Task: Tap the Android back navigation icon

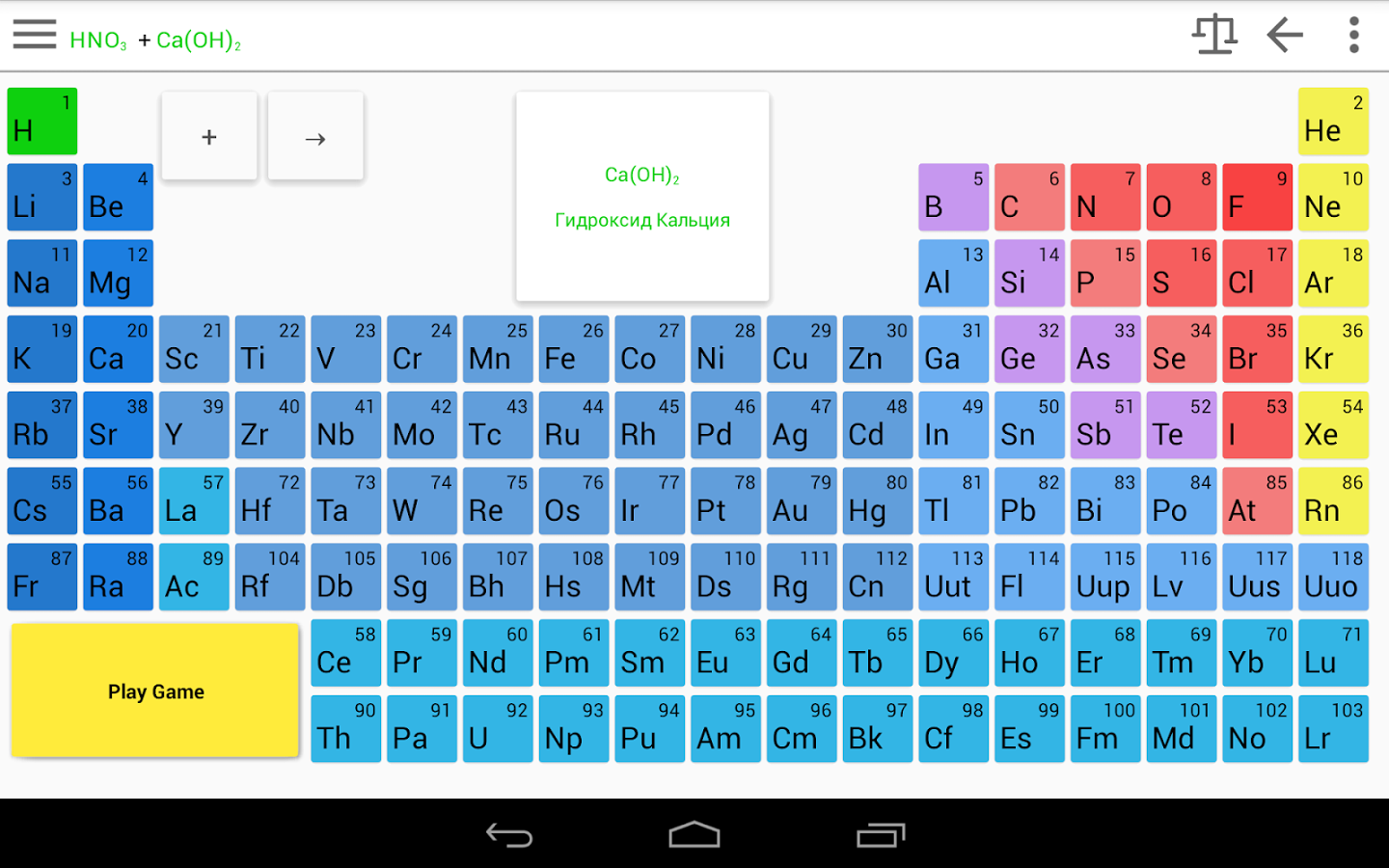Action: (x=509, y=835)
